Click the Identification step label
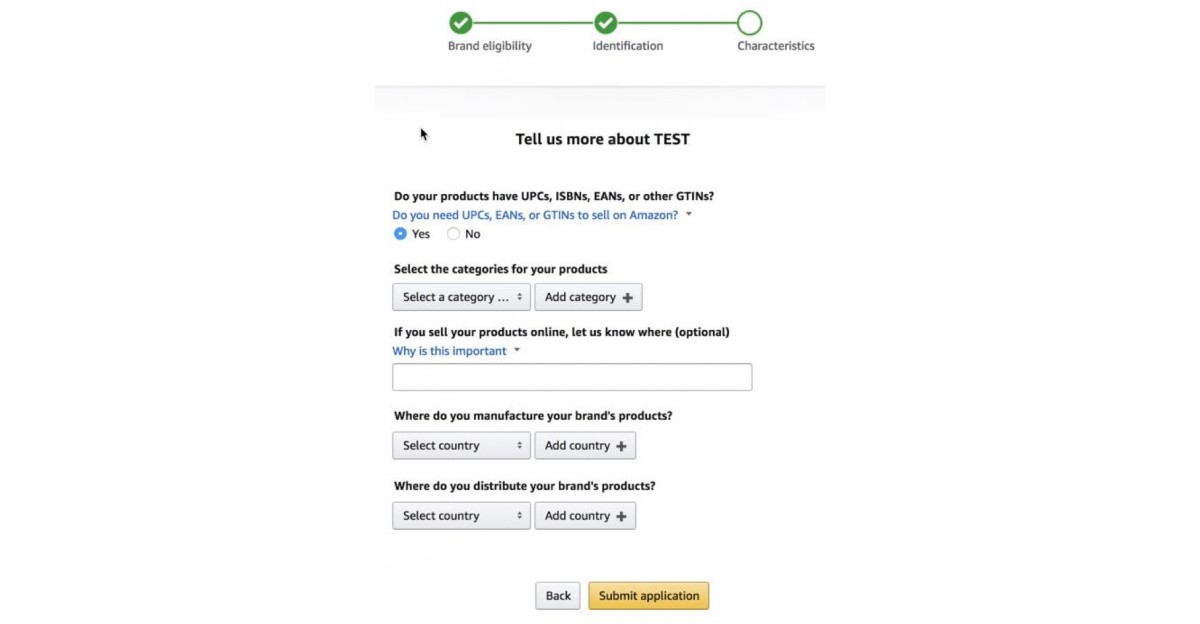1200x624 pixels. pyautogui.click(x=627, y=46)
